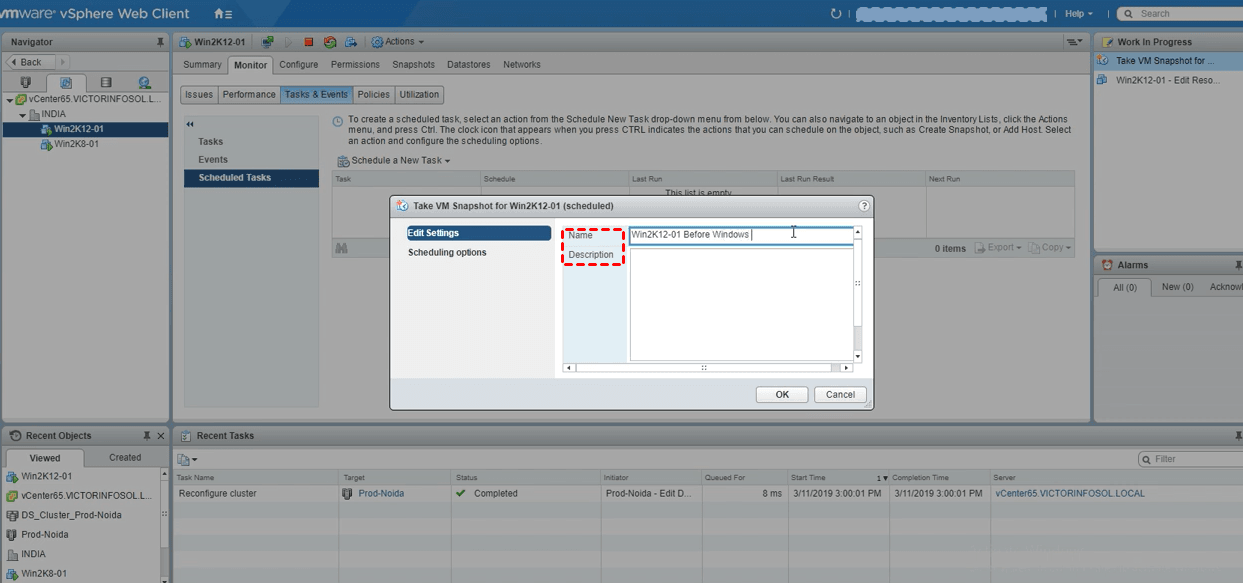Click OK in snapshot dialog

coord(782,395)
